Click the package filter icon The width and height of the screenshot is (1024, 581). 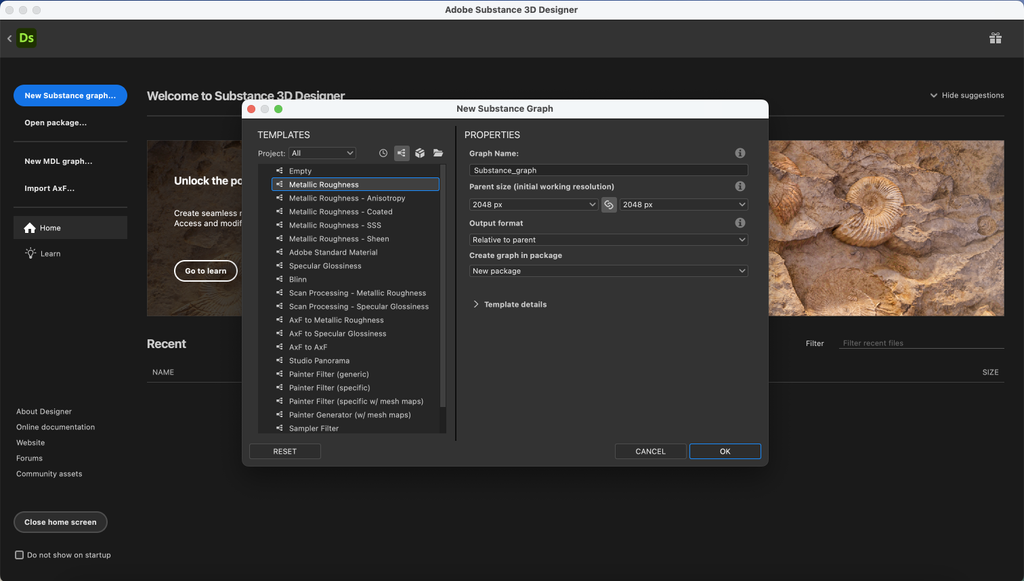coord(421,152)
